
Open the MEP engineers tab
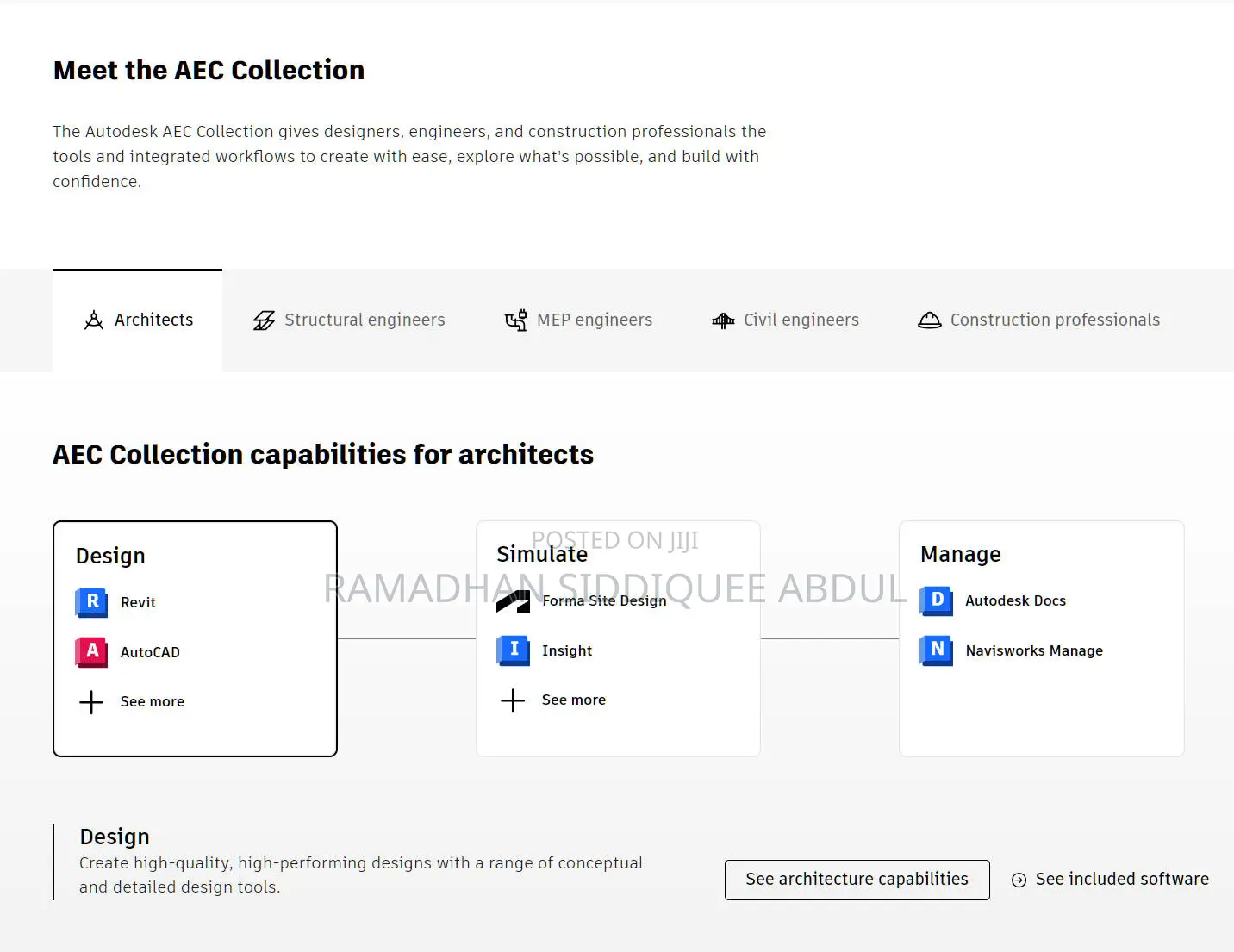click(x=578, y=320)
